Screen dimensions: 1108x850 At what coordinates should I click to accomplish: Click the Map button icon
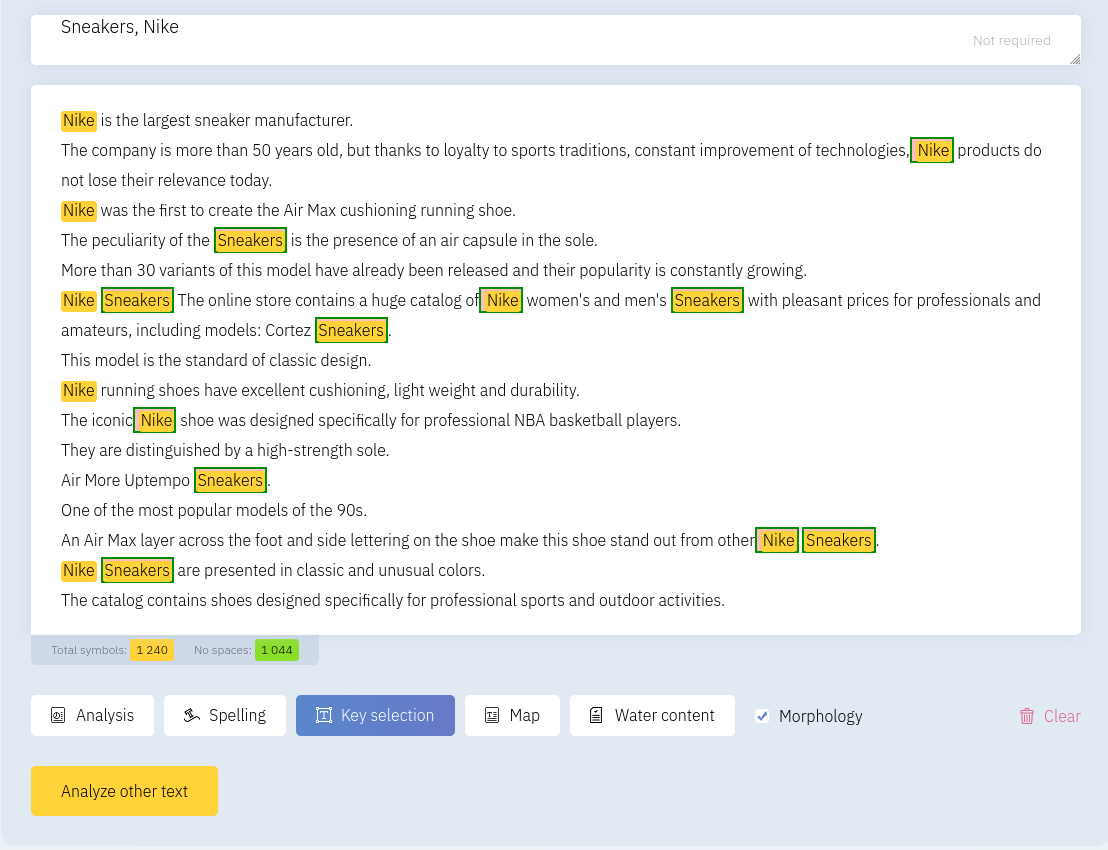pos(492,716)
